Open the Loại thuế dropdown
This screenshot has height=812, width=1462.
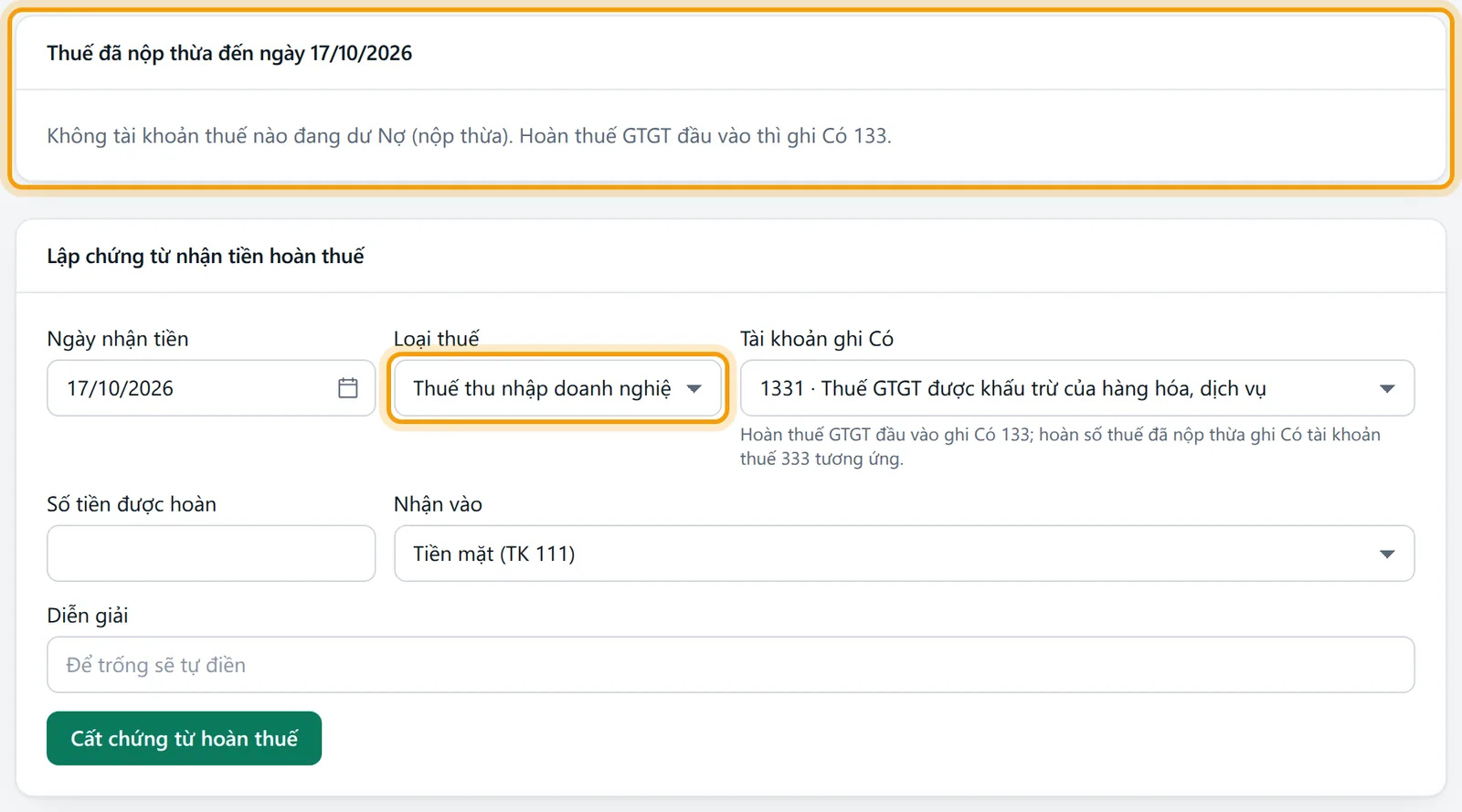(557, 388)
